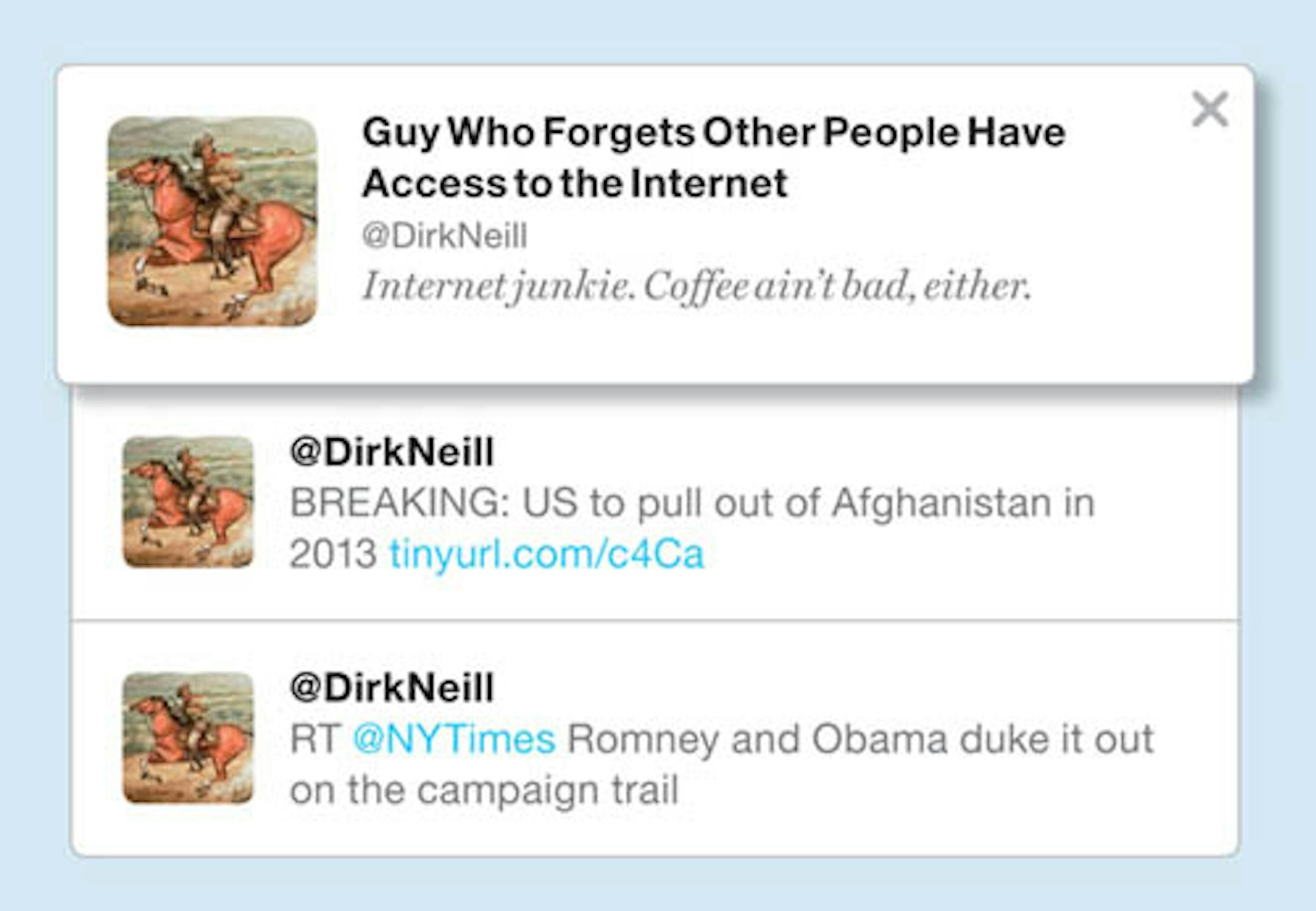The width and height of the screenshot is (1316, 911).
Task: Open the tinyurl.com/c4Ca link
Action: point(547,555)
